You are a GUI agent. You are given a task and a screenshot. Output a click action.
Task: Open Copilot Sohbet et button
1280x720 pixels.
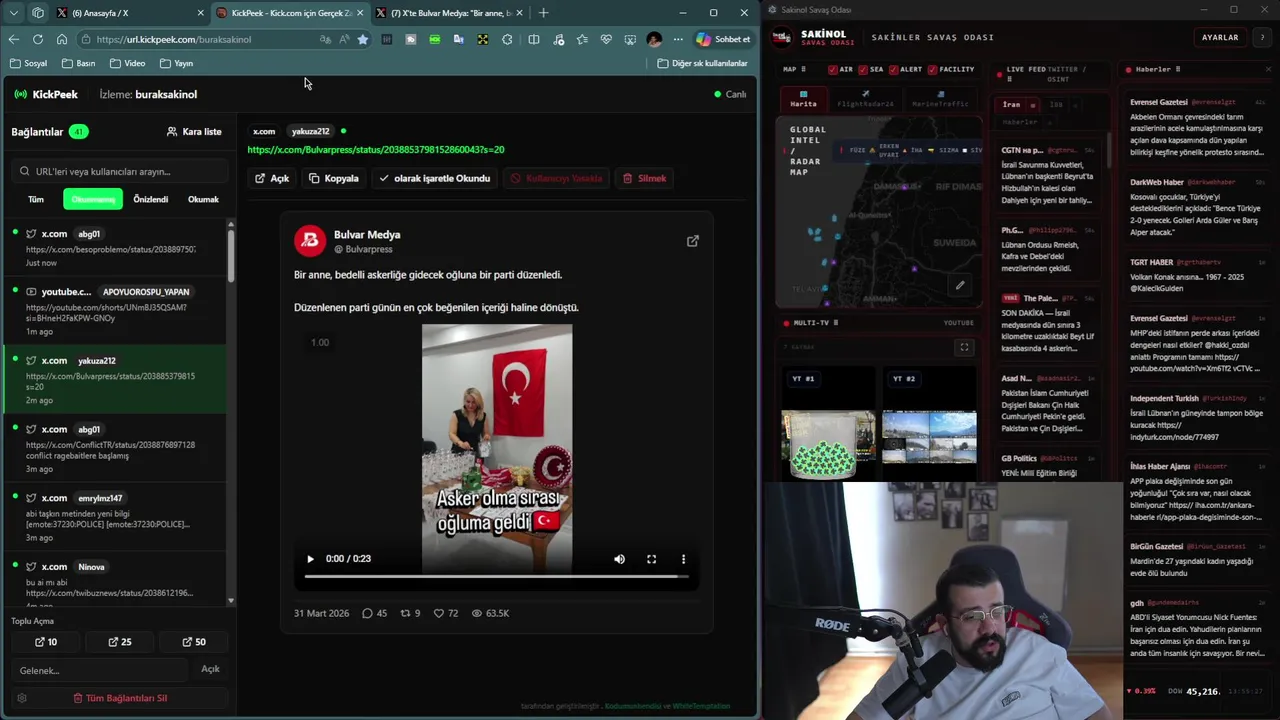[723, 39]
